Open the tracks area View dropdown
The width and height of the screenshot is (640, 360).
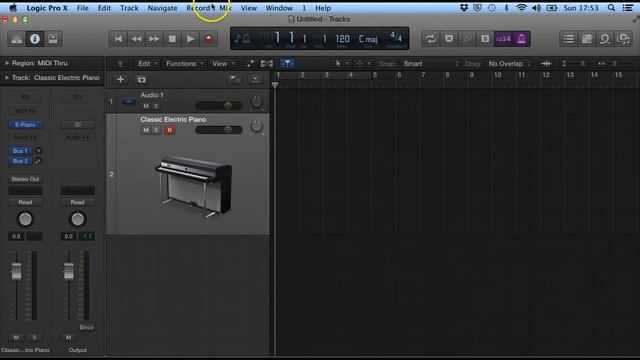click(223, 64)
